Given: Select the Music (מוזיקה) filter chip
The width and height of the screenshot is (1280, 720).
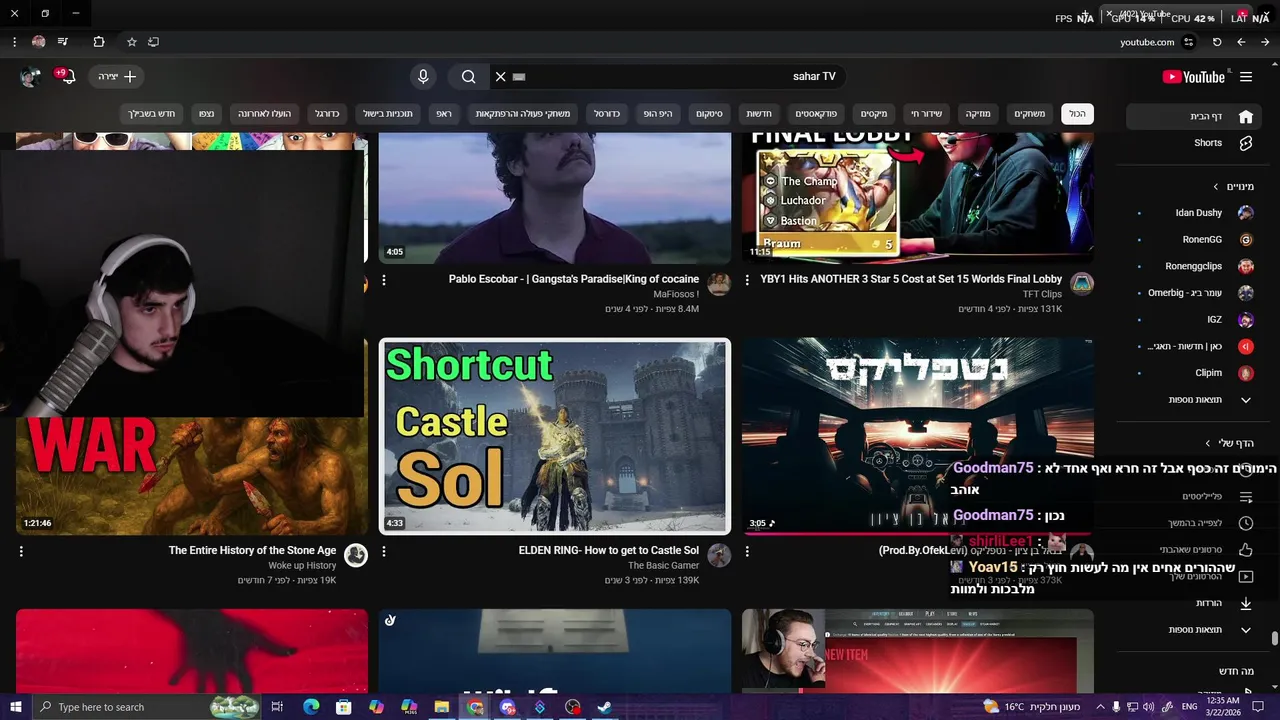Looking at the screenshot, I should 978,114.
